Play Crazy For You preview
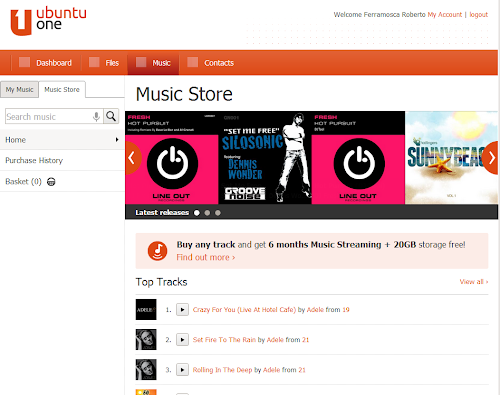The width and height of the screenshot is (500, 395). point(182,310)
